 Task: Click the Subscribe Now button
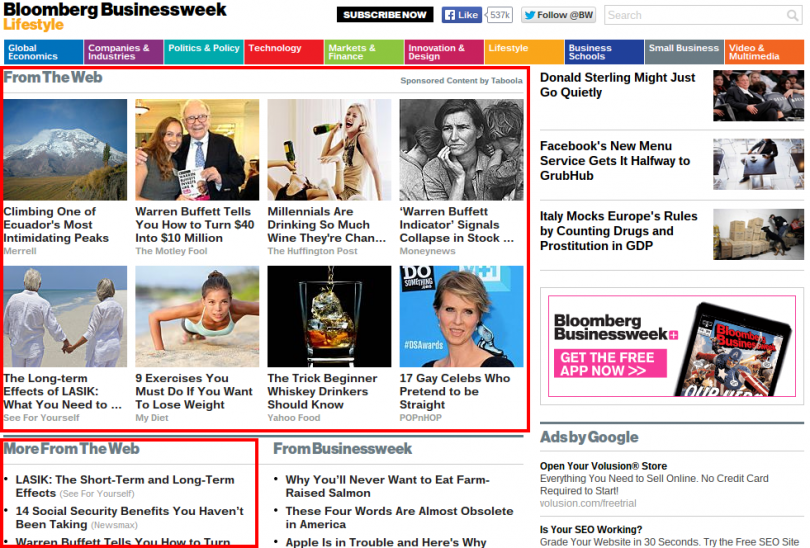(x=385, y=15)
